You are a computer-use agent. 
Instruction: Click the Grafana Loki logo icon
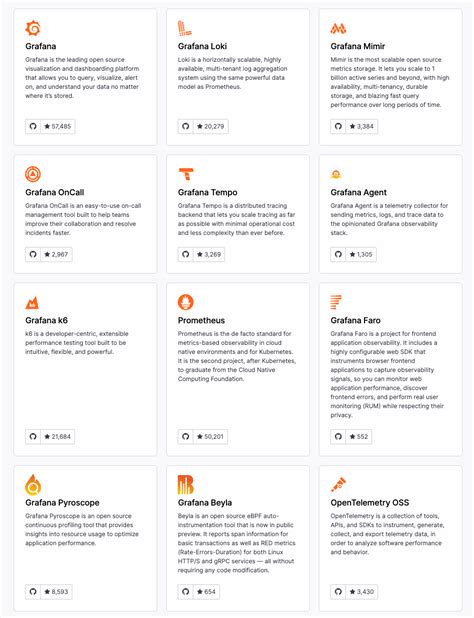tap(184, 28)
